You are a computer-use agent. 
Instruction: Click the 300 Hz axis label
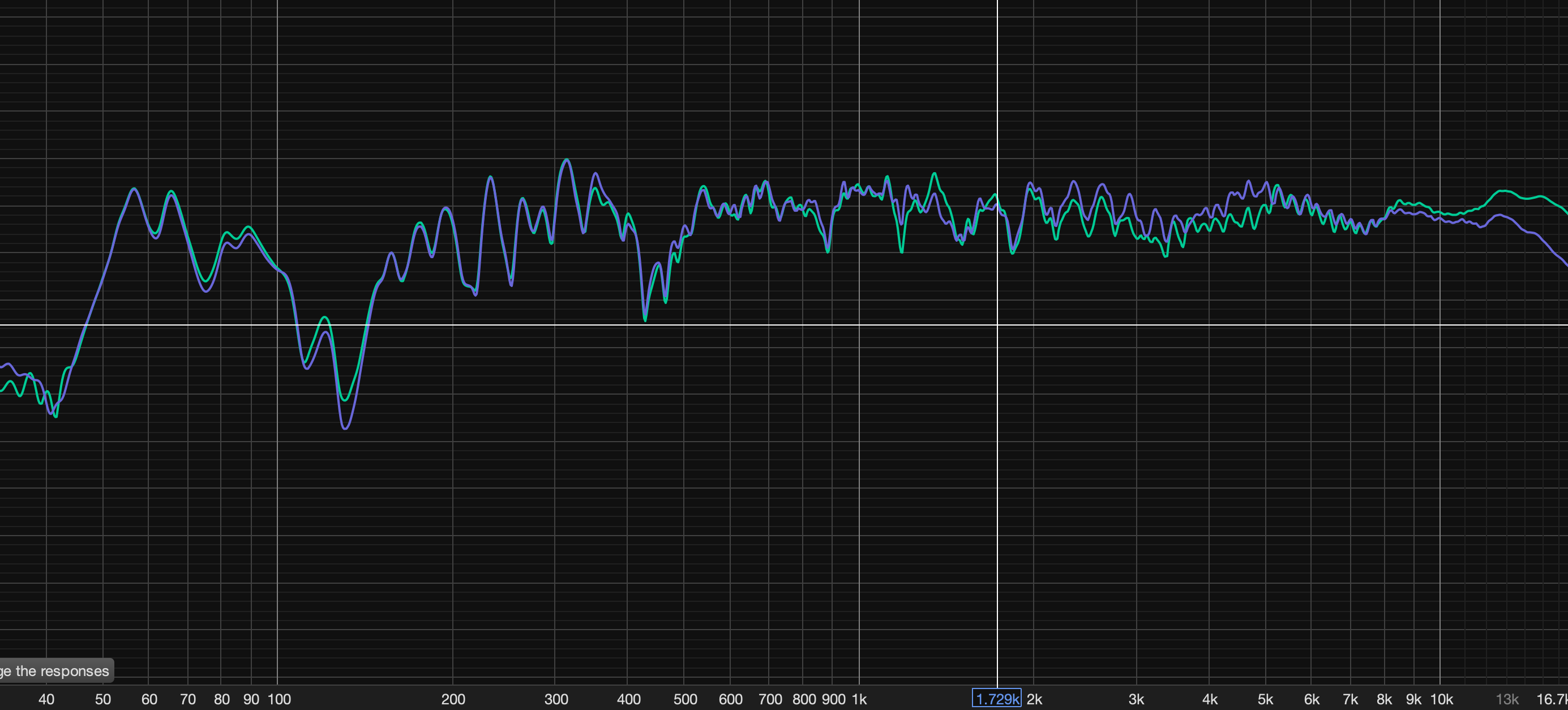[x=556, y=699]
